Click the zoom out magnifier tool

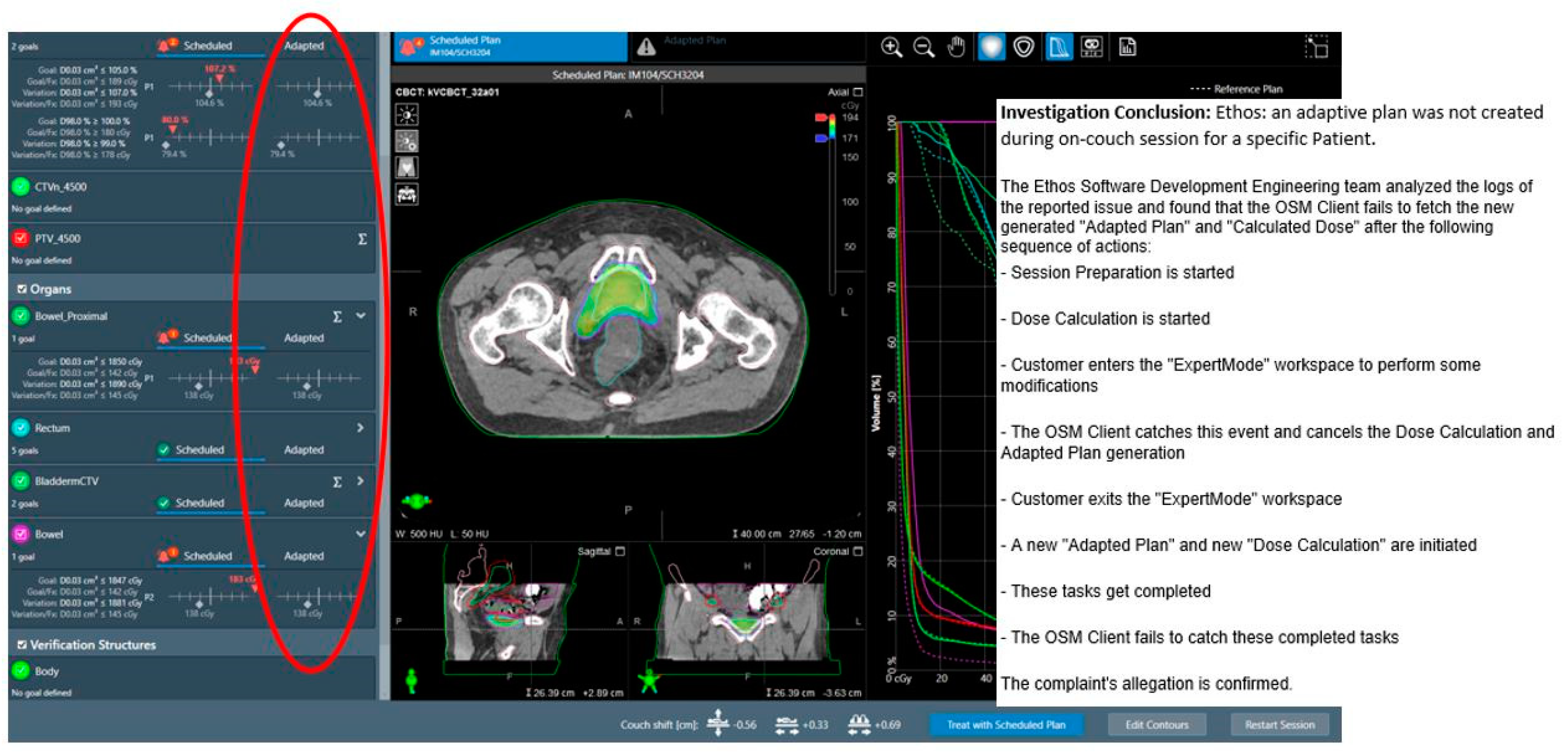tap(923, 47)
